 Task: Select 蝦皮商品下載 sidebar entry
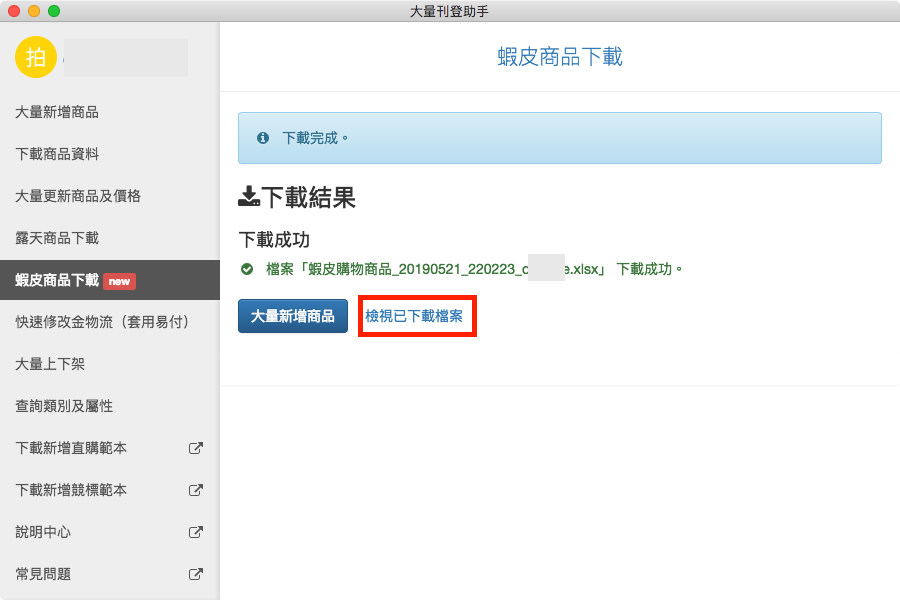click(57, 281)
